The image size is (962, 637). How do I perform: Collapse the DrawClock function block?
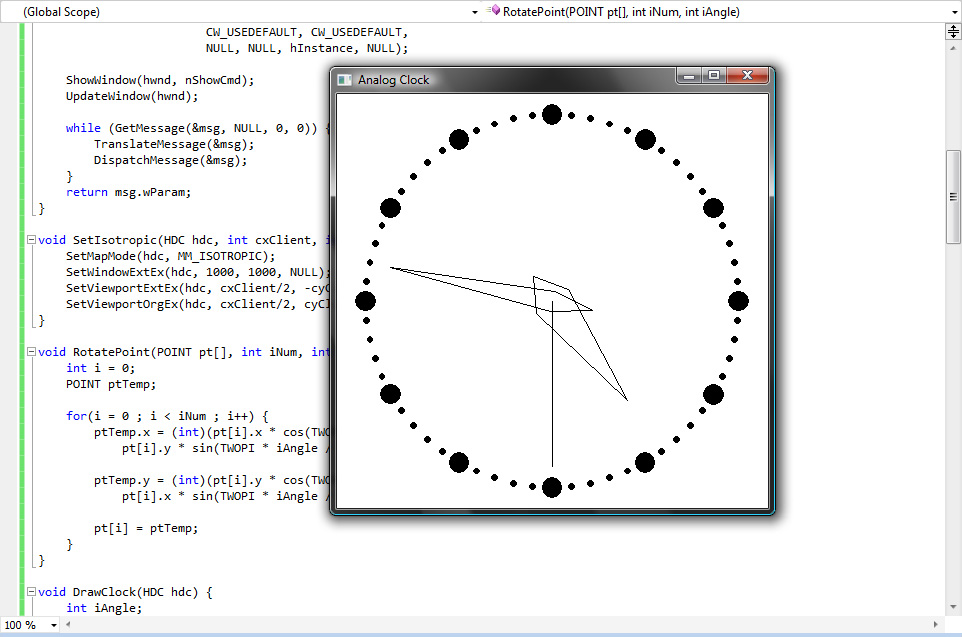(31, 592)
